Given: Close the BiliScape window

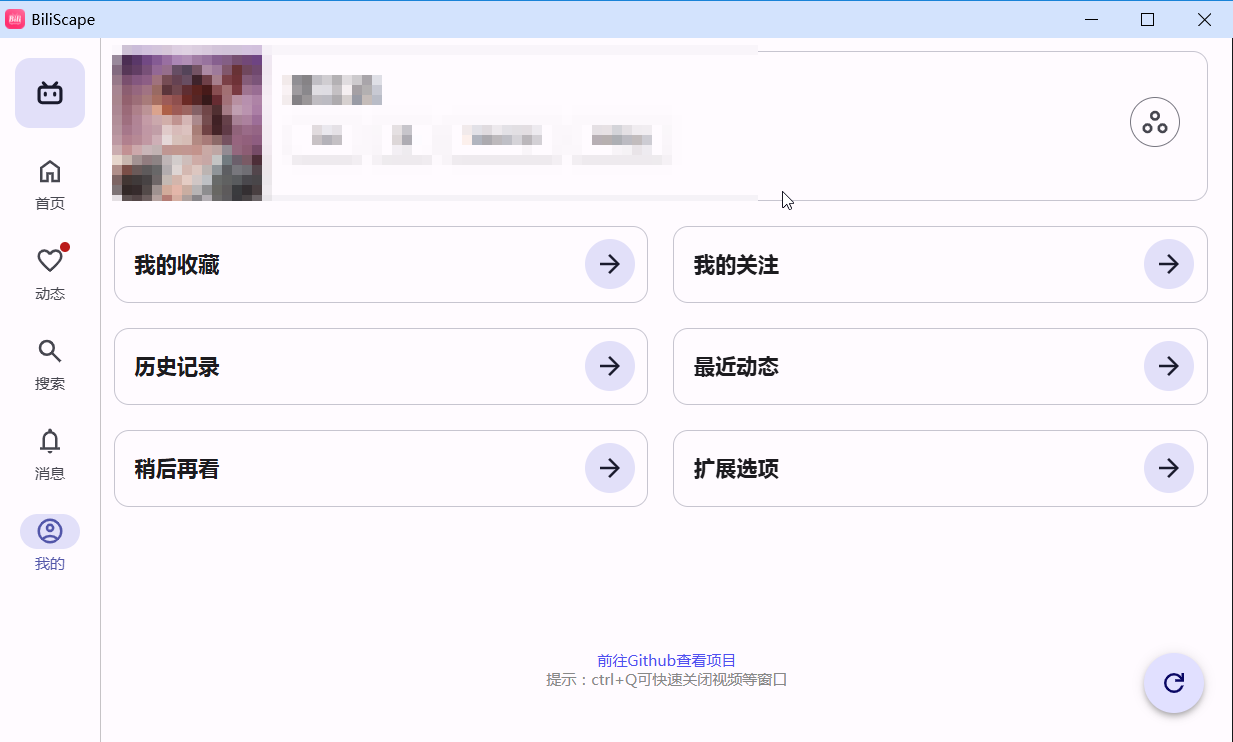Looking at the screenshot, I should pyautogui.click(x=1204, y=19).
